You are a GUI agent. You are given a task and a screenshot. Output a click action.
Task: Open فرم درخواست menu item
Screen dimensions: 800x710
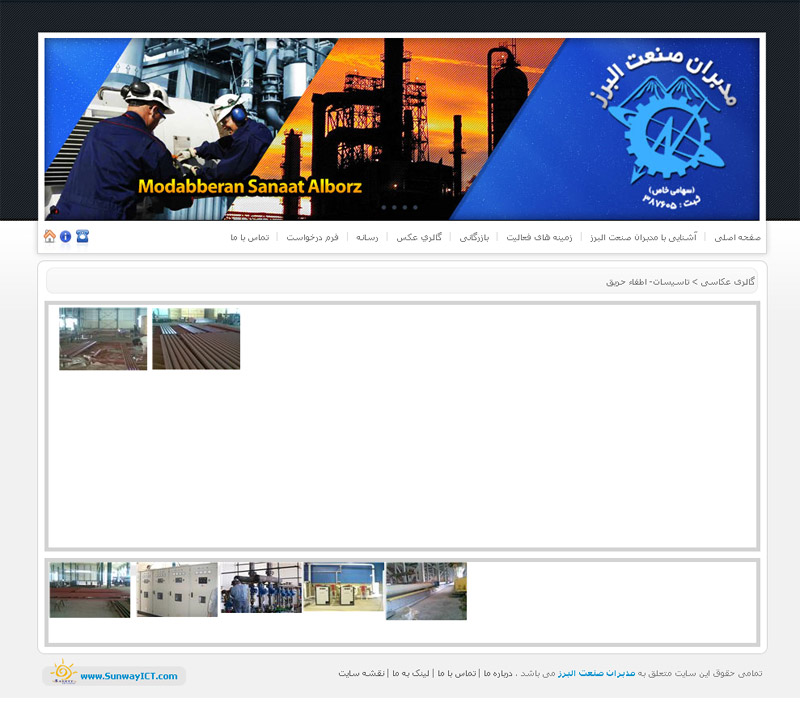click(x=312, y=237)
